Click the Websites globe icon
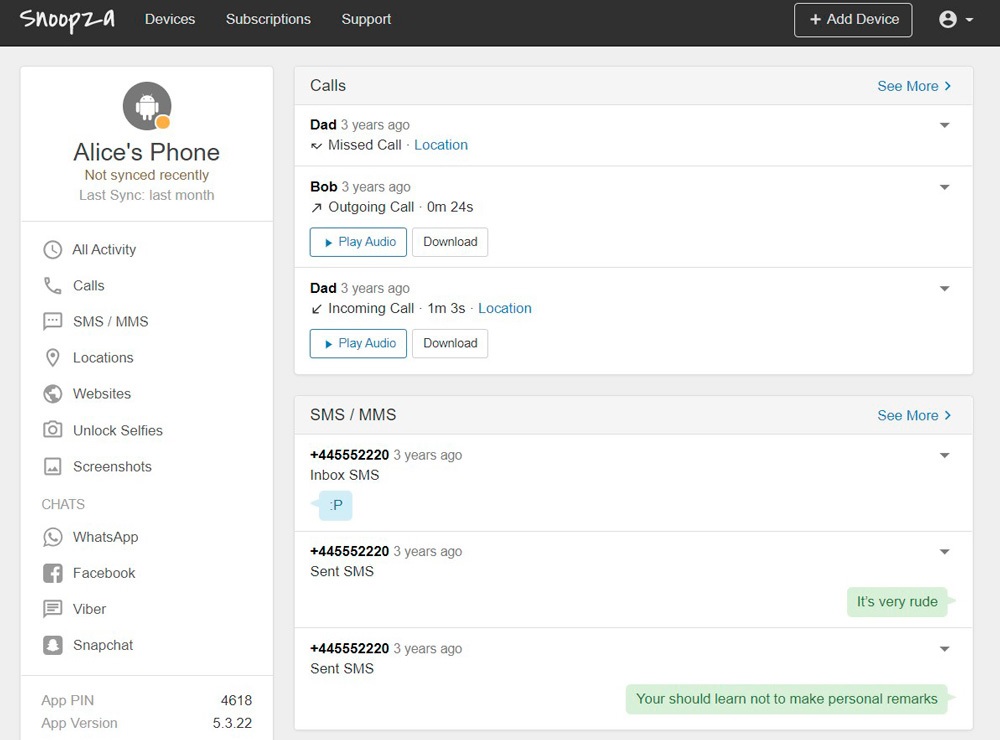The image size is (1000, 740). (x=53, y=394)
